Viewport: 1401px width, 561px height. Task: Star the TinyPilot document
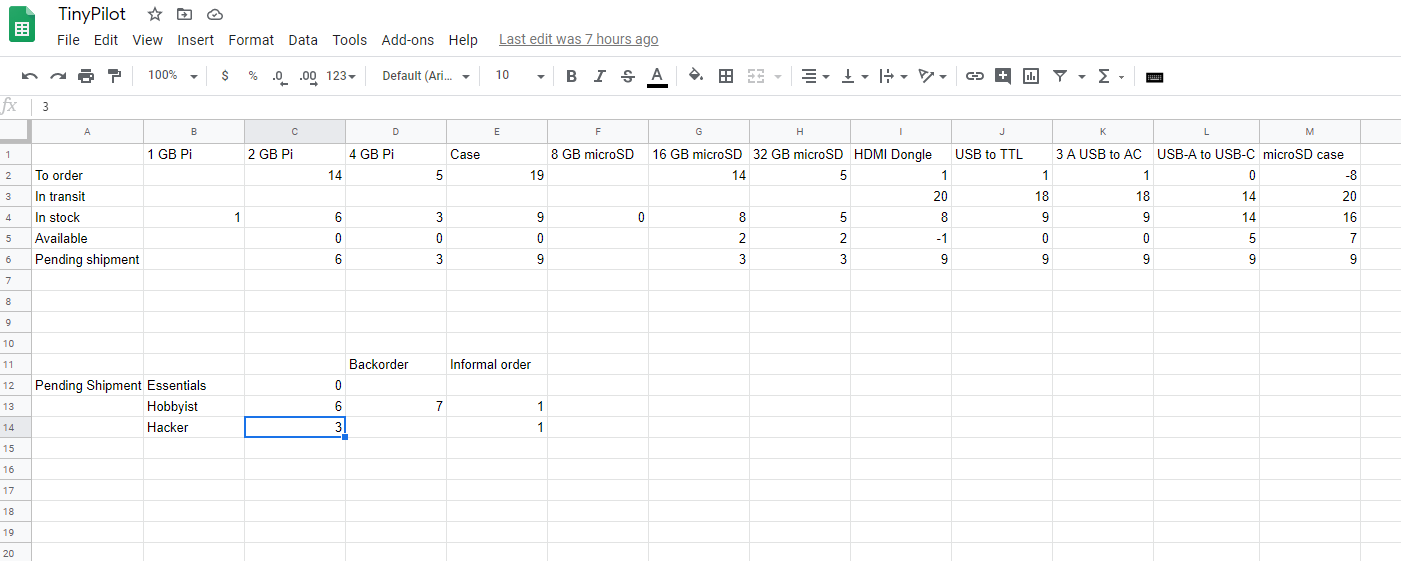[x=154, y=14]
